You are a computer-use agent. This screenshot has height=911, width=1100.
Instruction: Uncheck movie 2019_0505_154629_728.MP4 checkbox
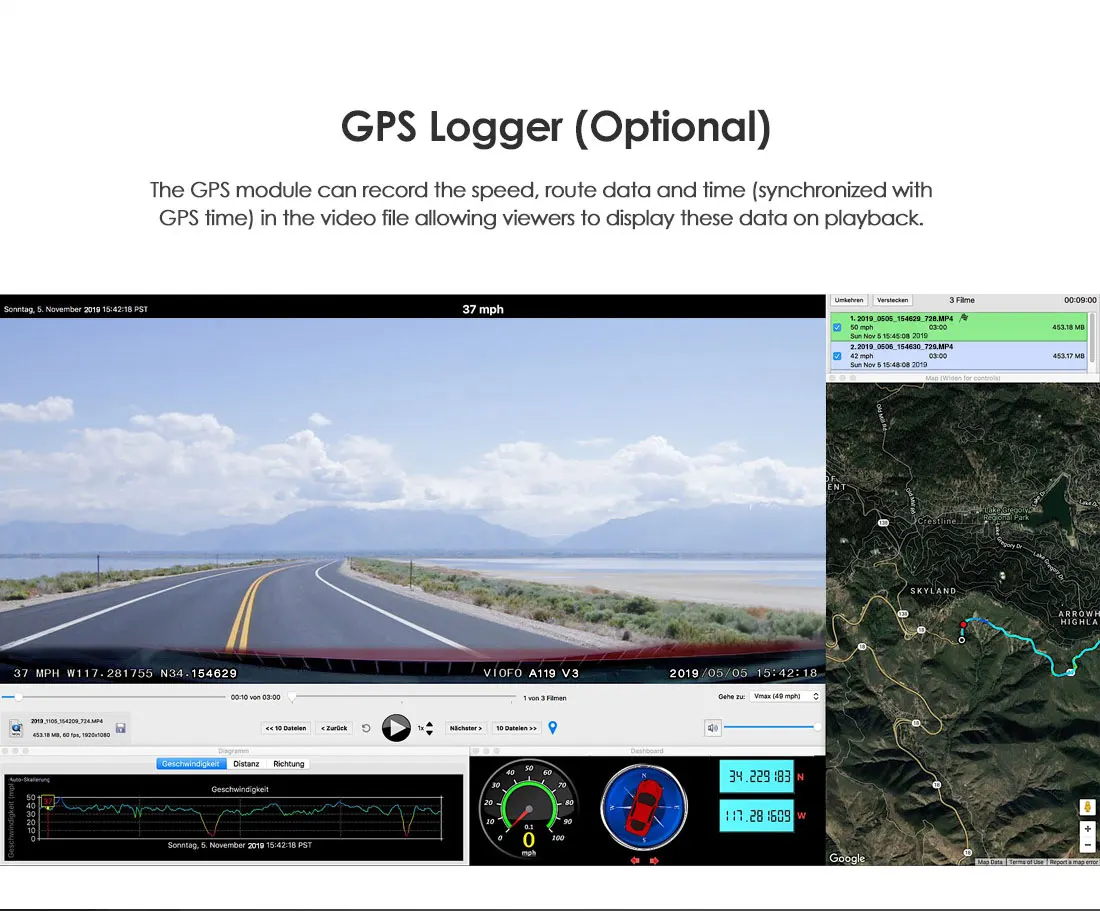tap(837, 328)
